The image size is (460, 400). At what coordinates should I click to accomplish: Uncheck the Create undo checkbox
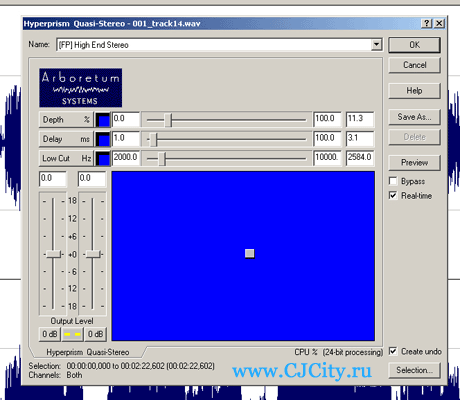(393, 351)
